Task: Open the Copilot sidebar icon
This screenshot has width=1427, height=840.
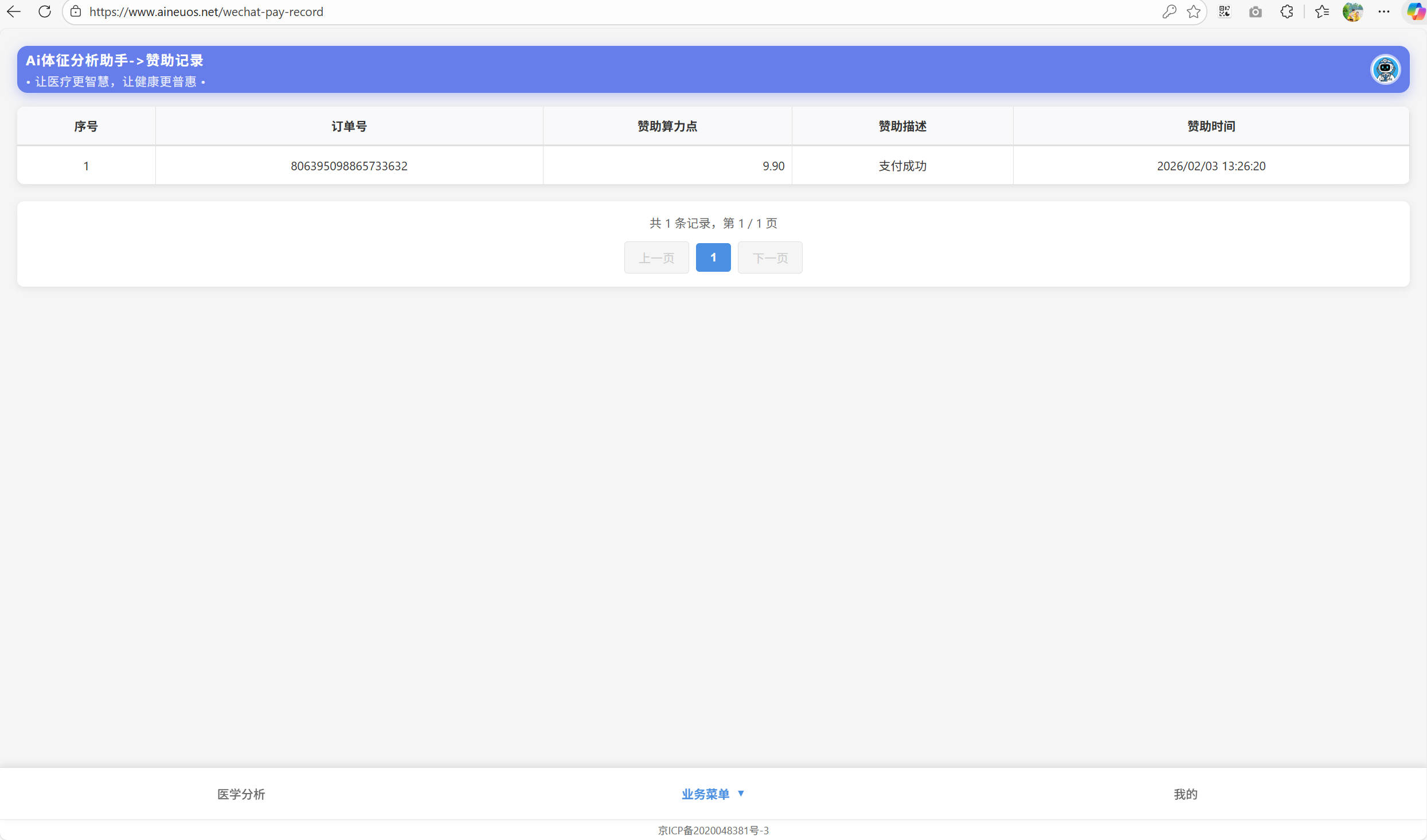Action: 1415,11
